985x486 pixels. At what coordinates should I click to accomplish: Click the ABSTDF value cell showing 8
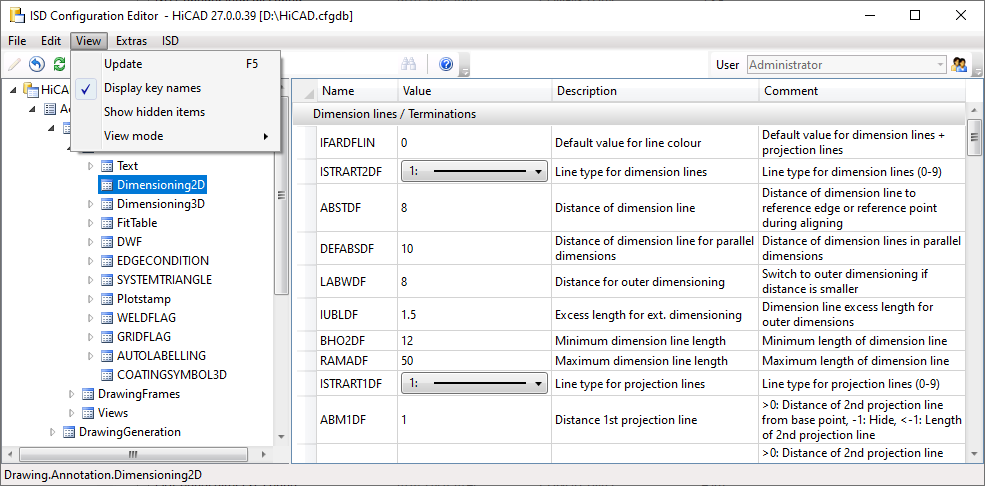[475, 208]
